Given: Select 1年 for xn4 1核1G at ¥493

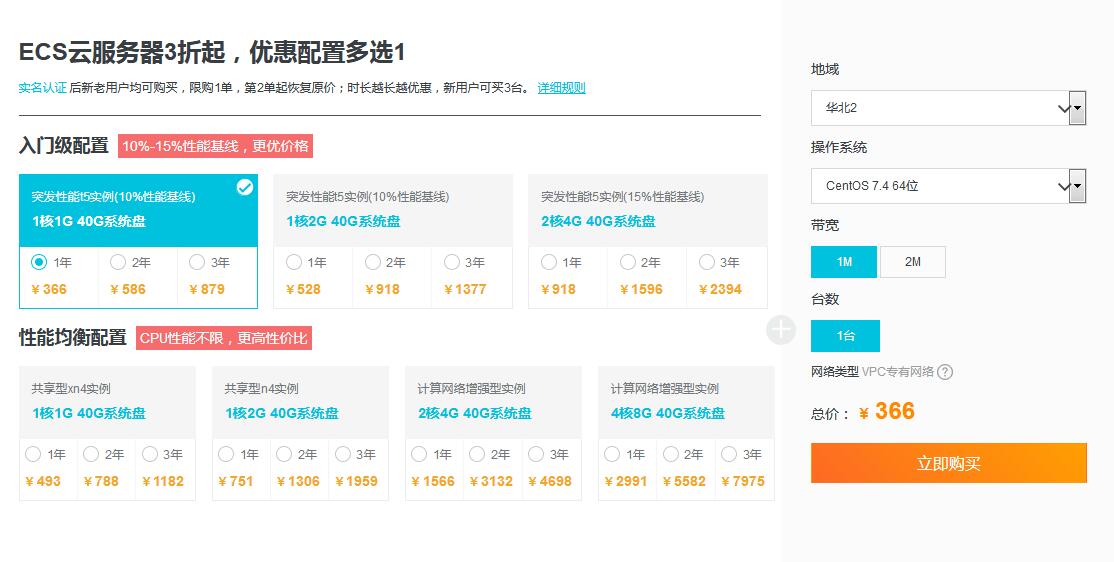Looking at the screenshot, I should tap(33, 454).
